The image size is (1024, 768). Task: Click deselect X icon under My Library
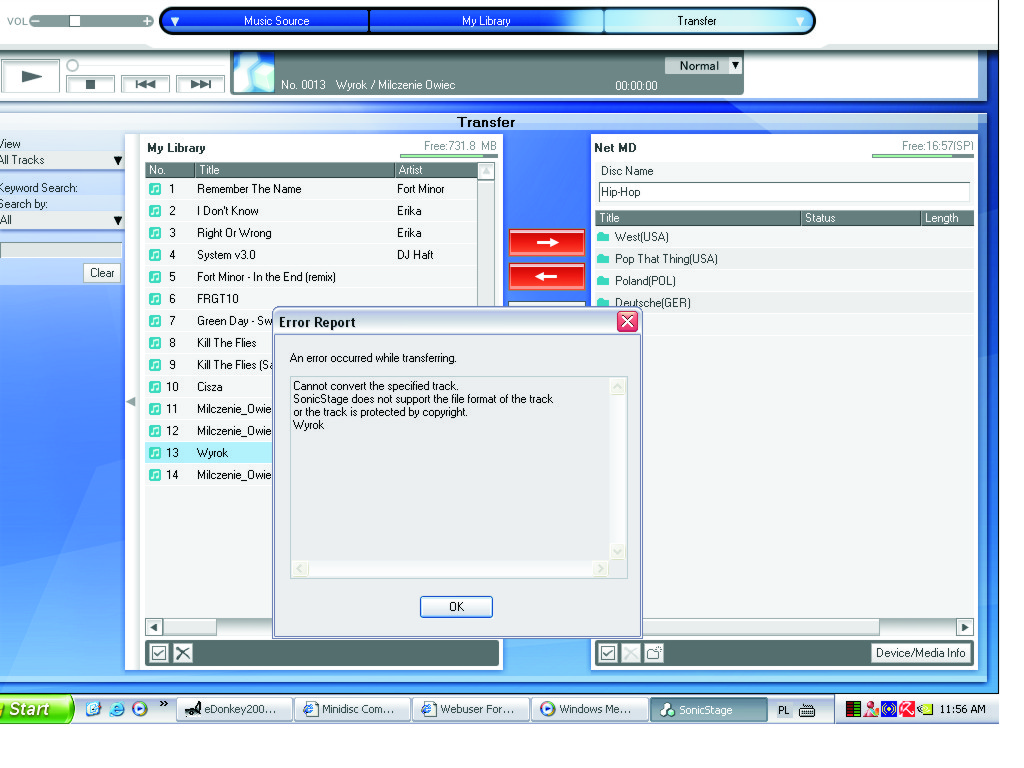[184, 653]
